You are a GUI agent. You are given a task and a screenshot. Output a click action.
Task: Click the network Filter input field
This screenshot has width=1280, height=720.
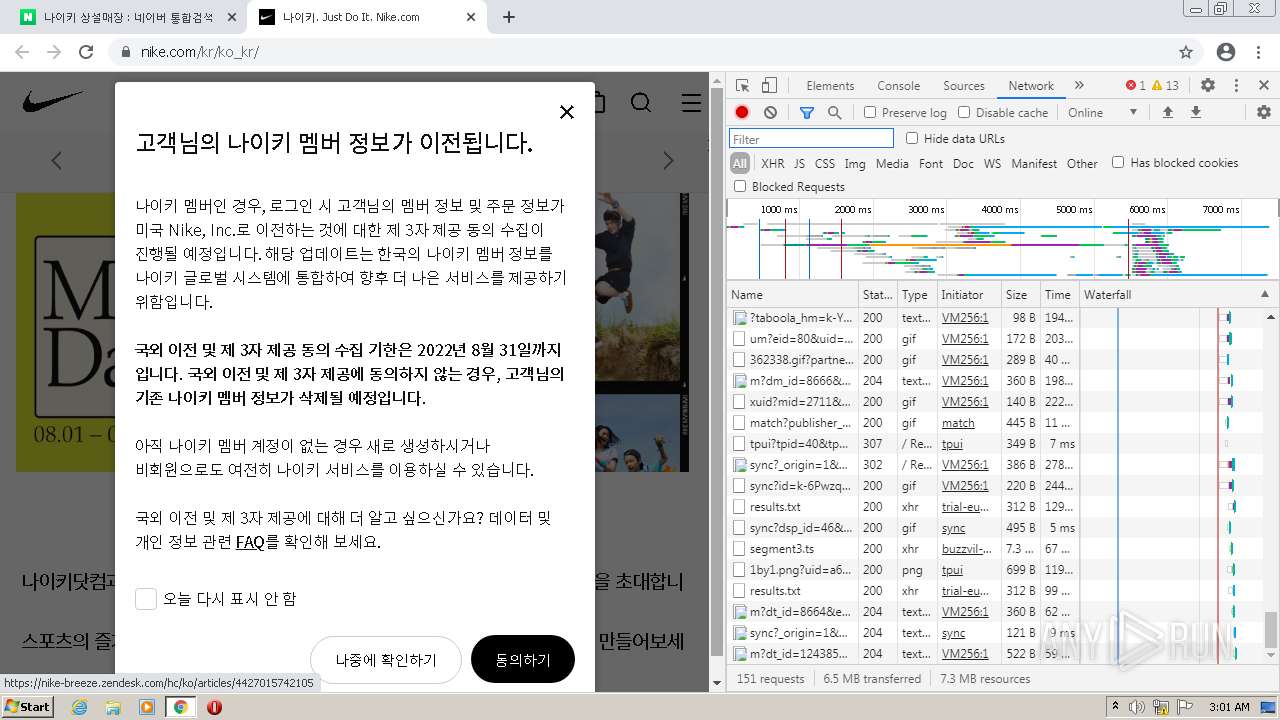811,139
